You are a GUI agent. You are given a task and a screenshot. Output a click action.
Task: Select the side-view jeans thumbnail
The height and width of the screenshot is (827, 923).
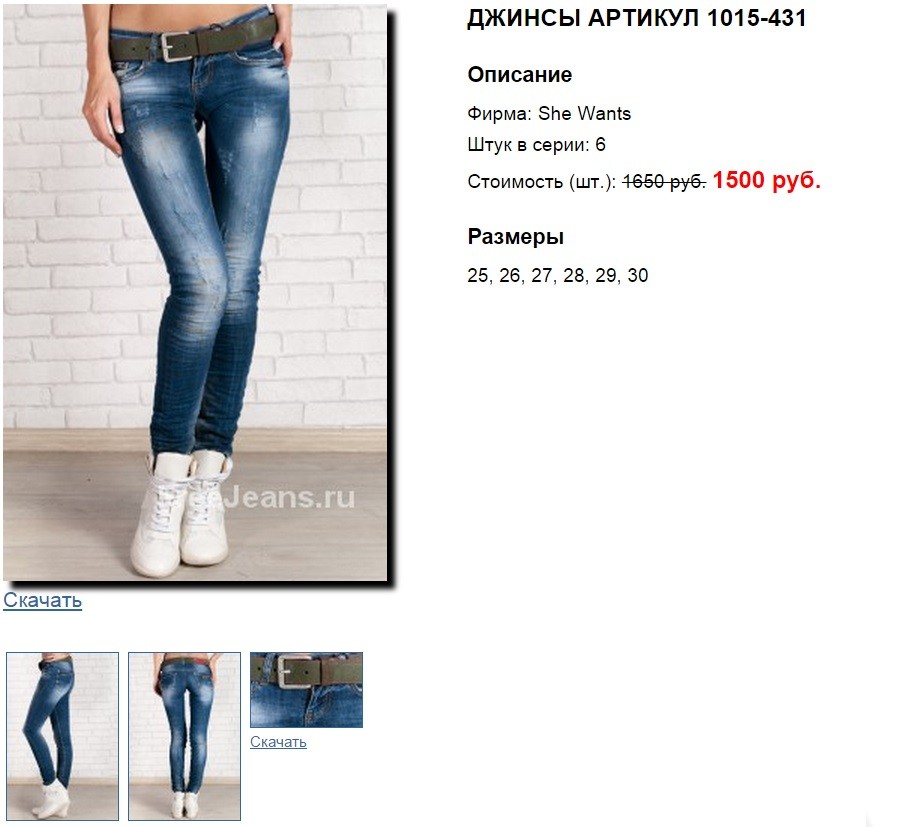pos(62,736)
